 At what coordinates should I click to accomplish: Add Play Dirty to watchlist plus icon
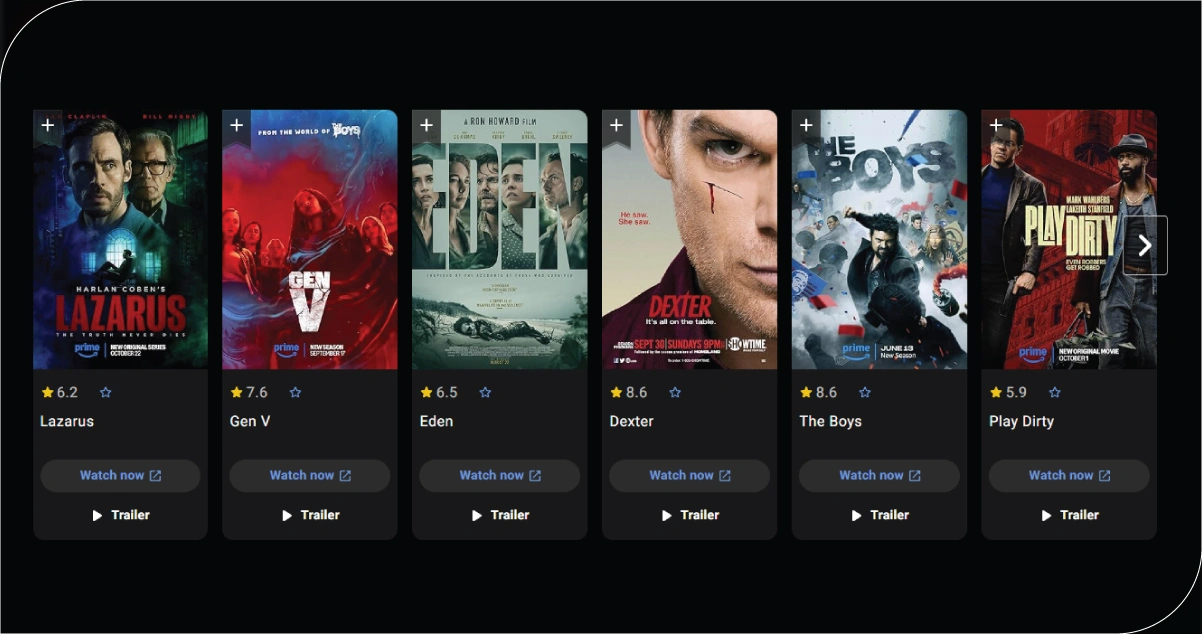pyautogui.click(x=995, y=126)
